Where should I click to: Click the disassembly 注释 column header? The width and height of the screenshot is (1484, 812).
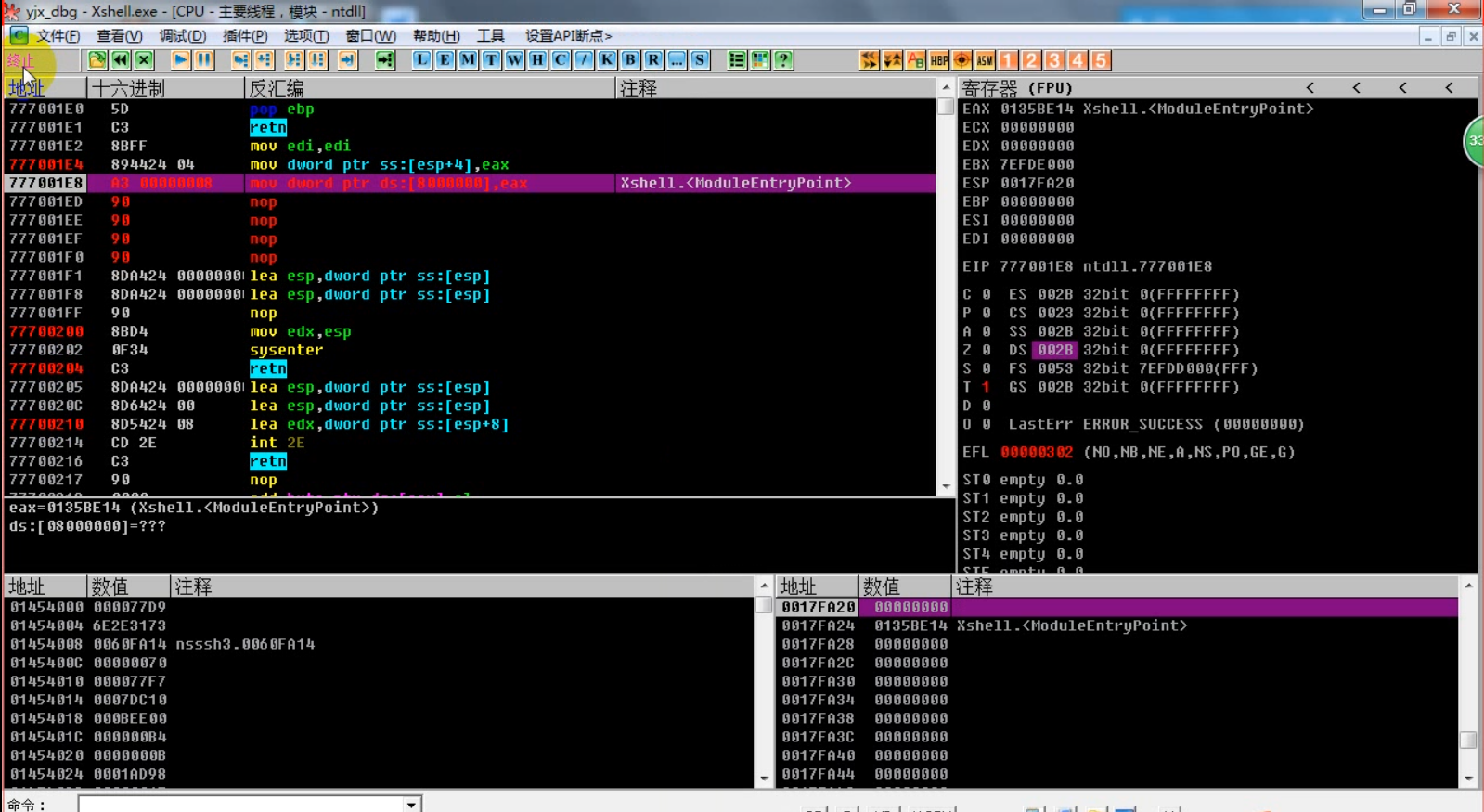click(776, 88)
